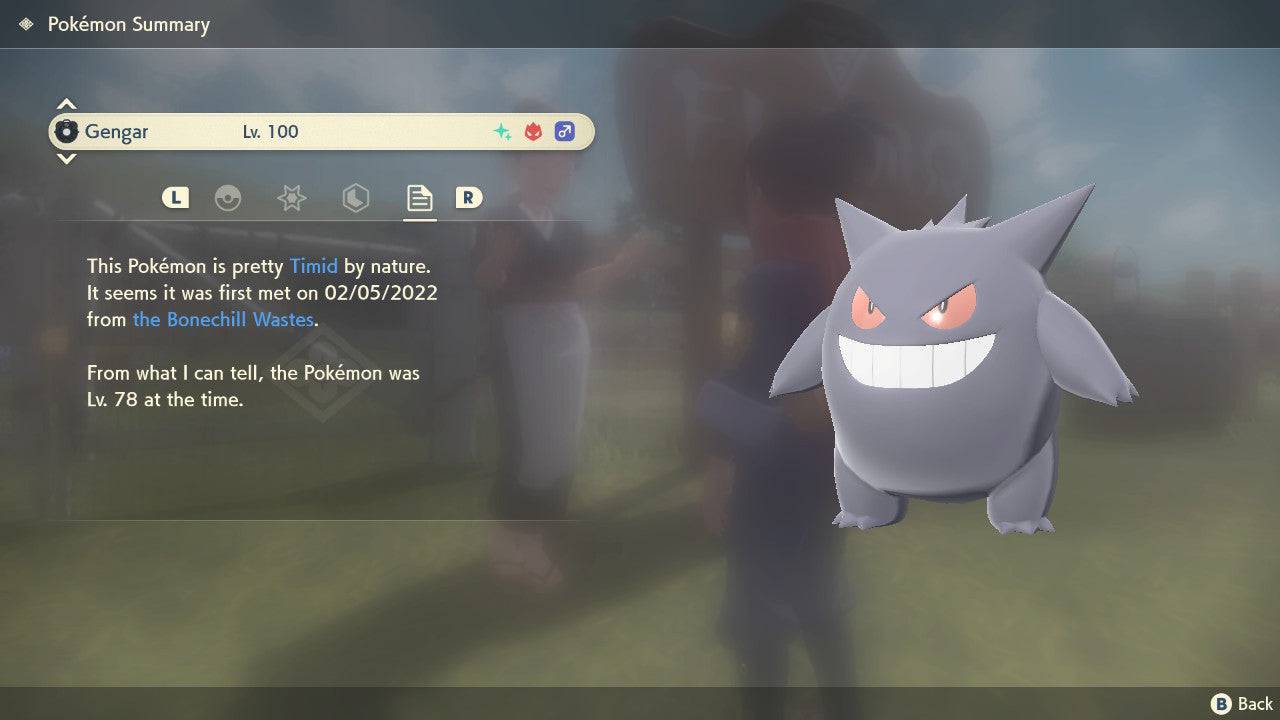Click the Pokémon Summary header text

[x=129, y=24]
